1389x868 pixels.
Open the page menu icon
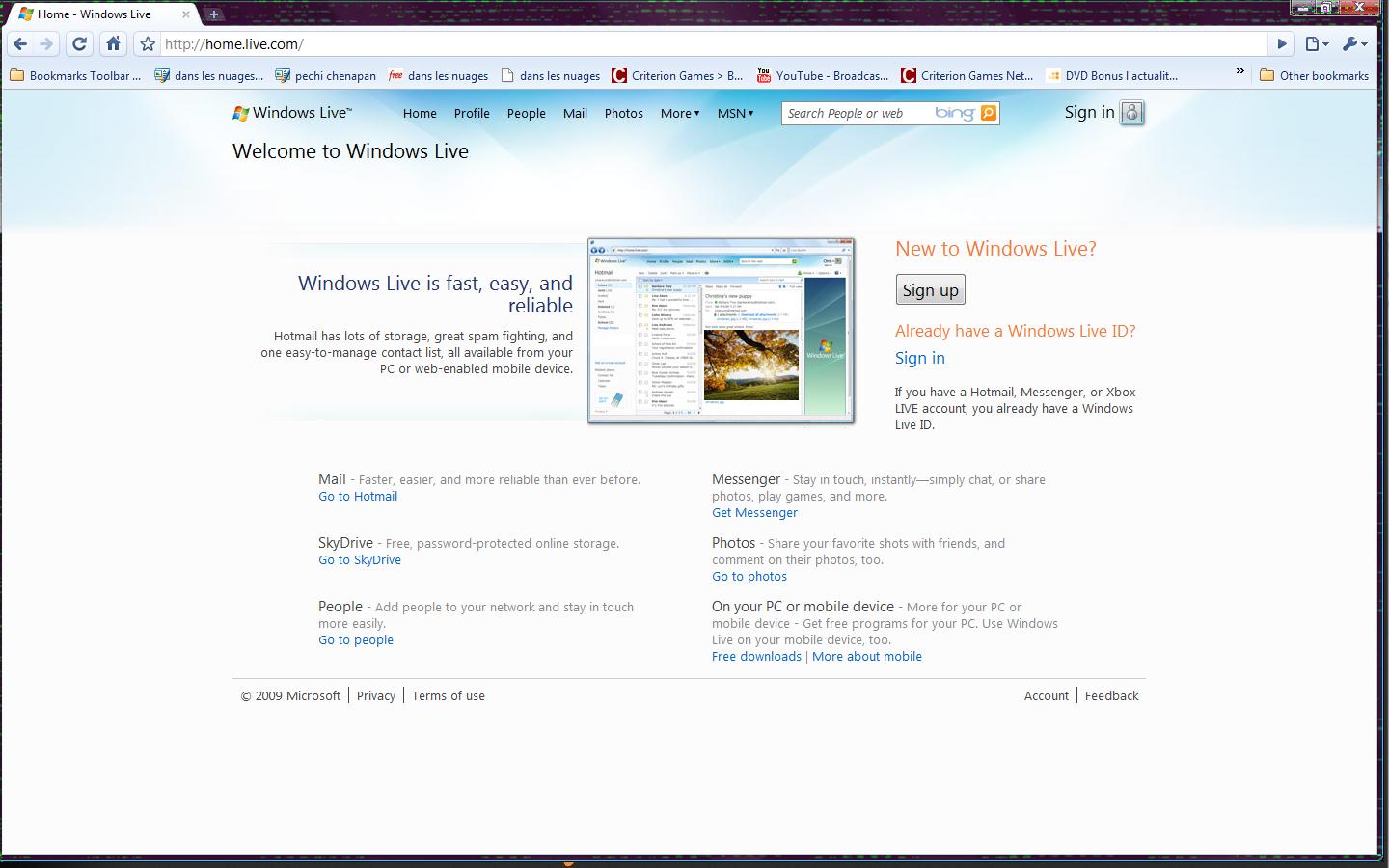1317,43
